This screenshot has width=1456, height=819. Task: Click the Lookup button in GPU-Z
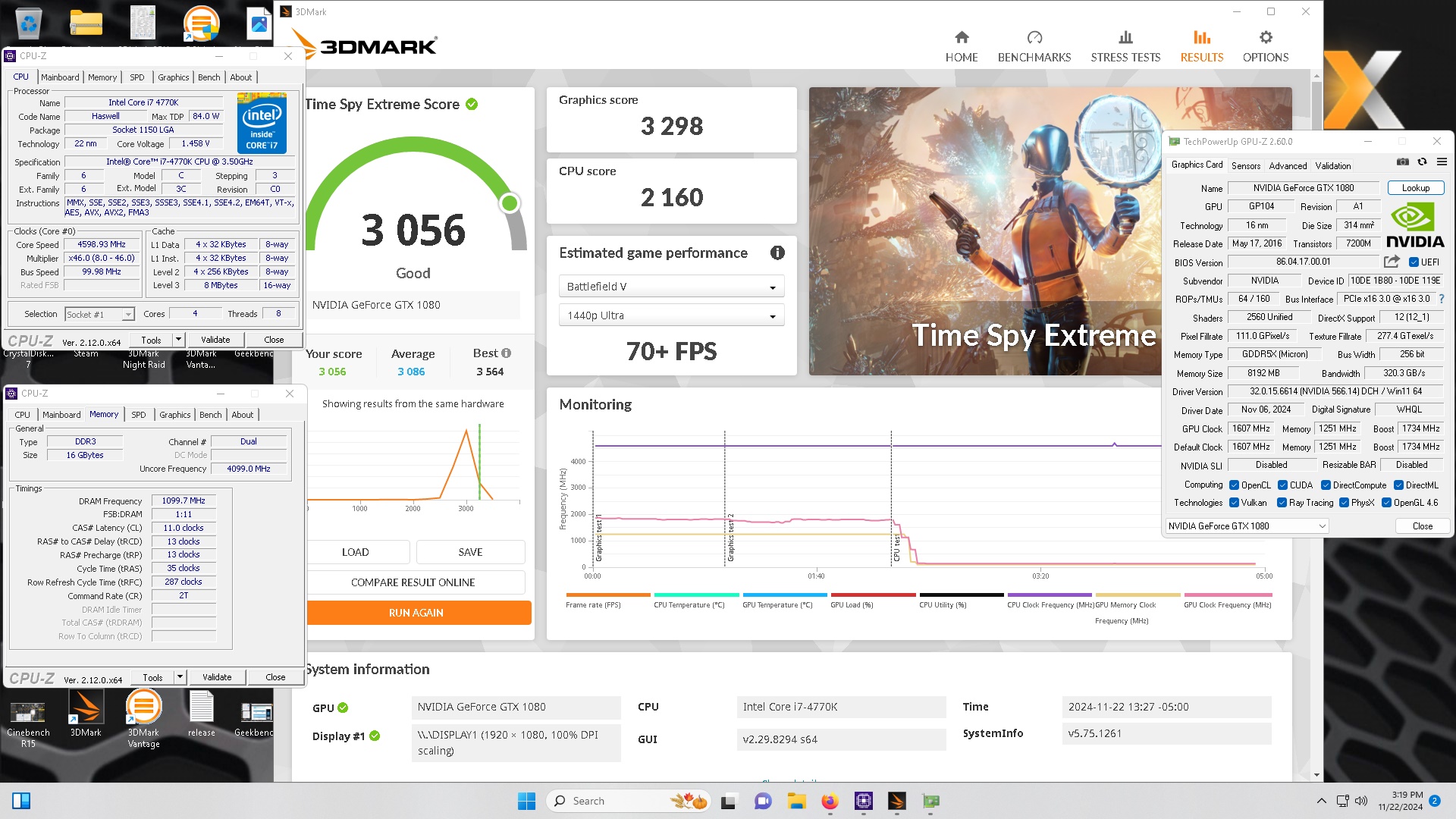pyautogui.click(x=1416, y=188)
